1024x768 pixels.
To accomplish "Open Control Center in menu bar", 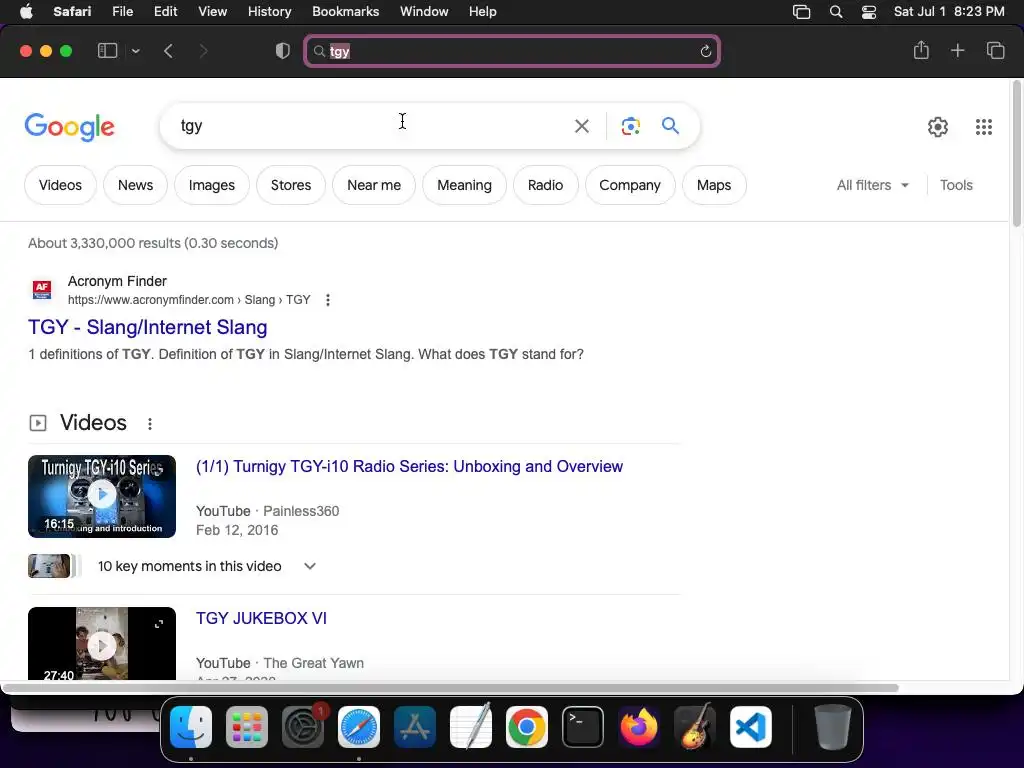I will [869, 12].
